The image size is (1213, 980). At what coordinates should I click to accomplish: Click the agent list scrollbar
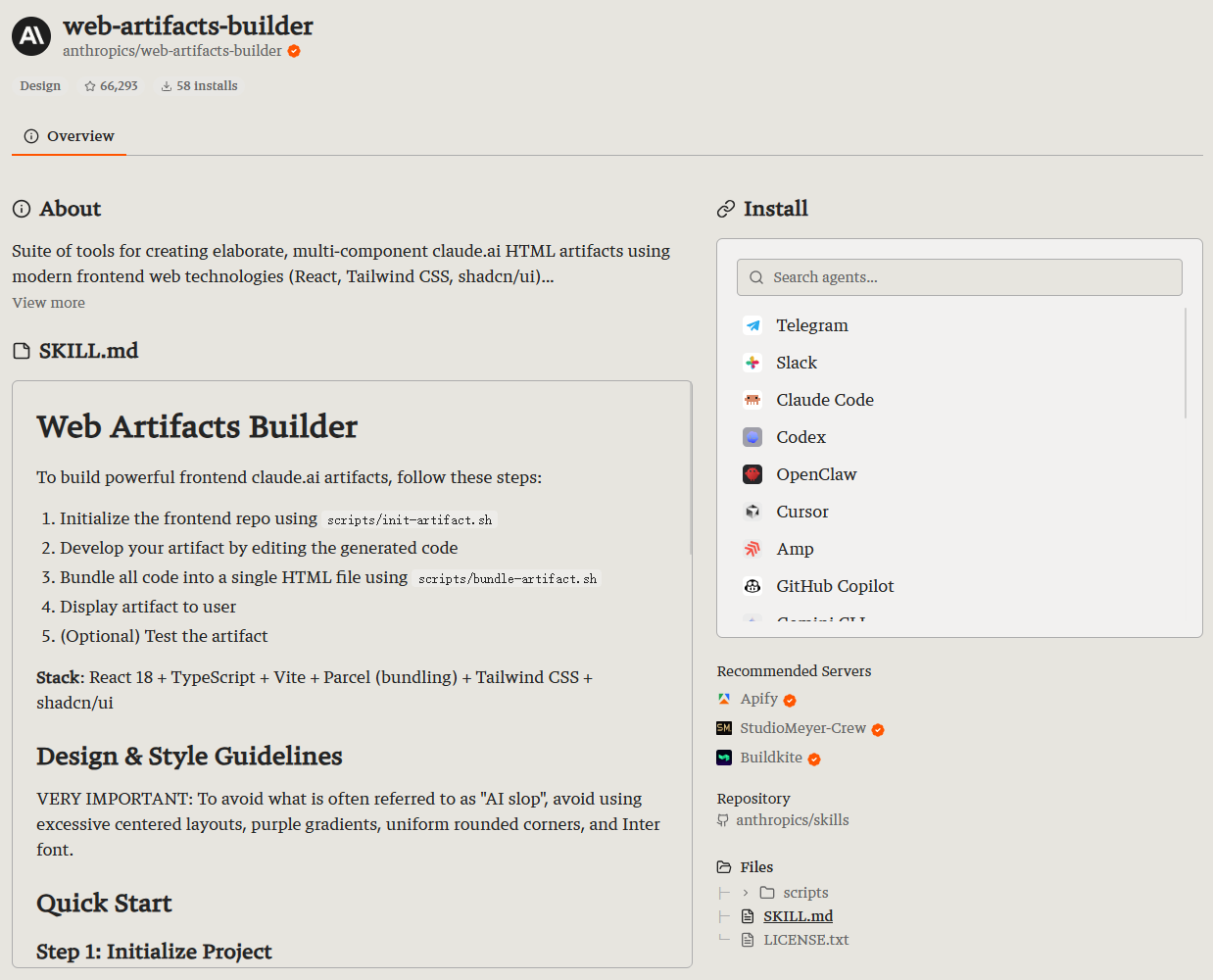click(1186, 363)
